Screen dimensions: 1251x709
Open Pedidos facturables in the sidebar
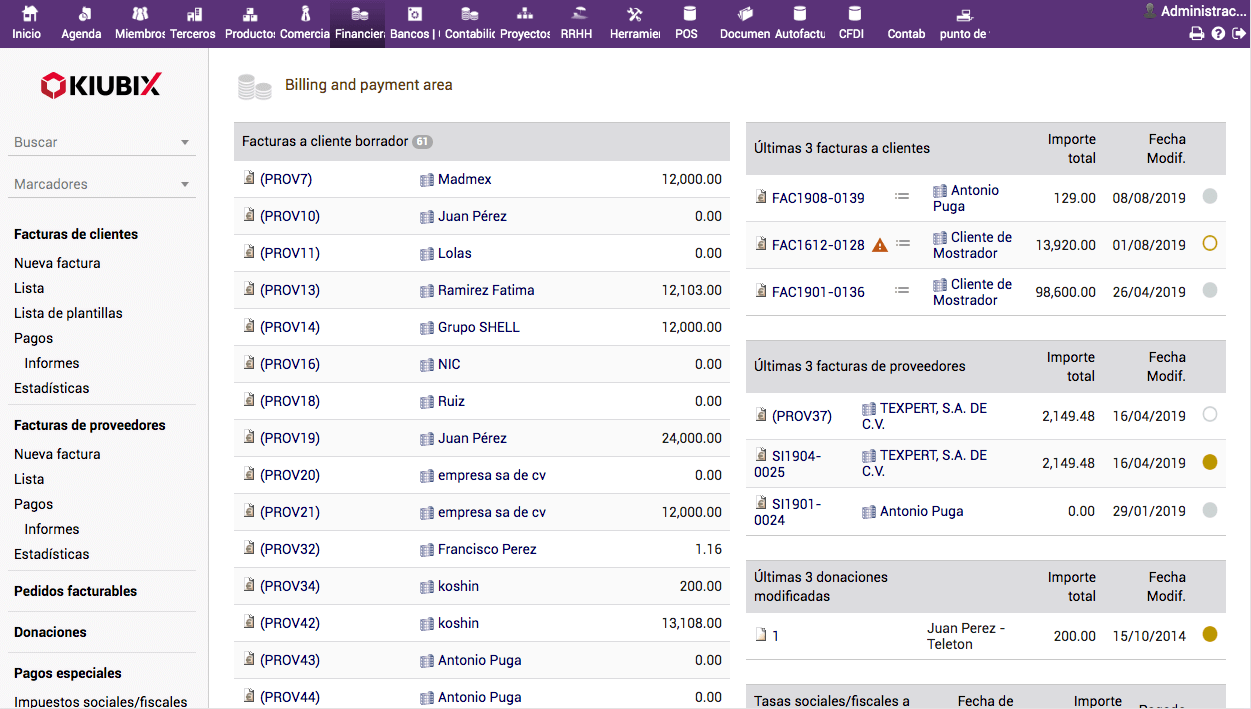(x=75, y=591)
